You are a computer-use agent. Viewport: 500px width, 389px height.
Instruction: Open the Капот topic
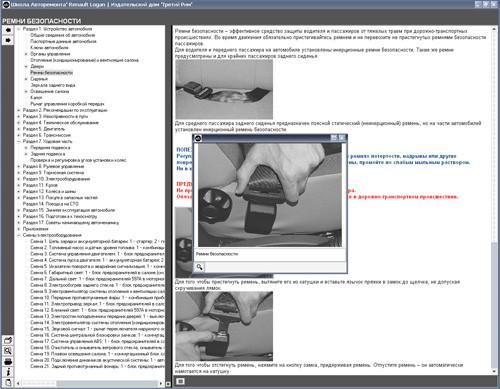[36, 98]
